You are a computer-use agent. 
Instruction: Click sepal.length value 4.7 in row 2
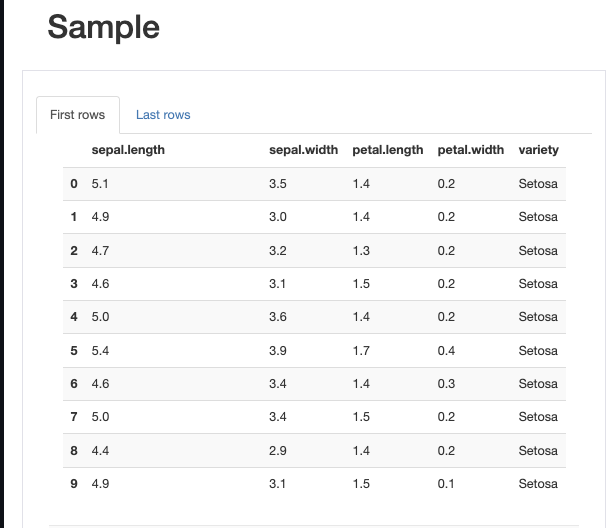pos(100,251)
